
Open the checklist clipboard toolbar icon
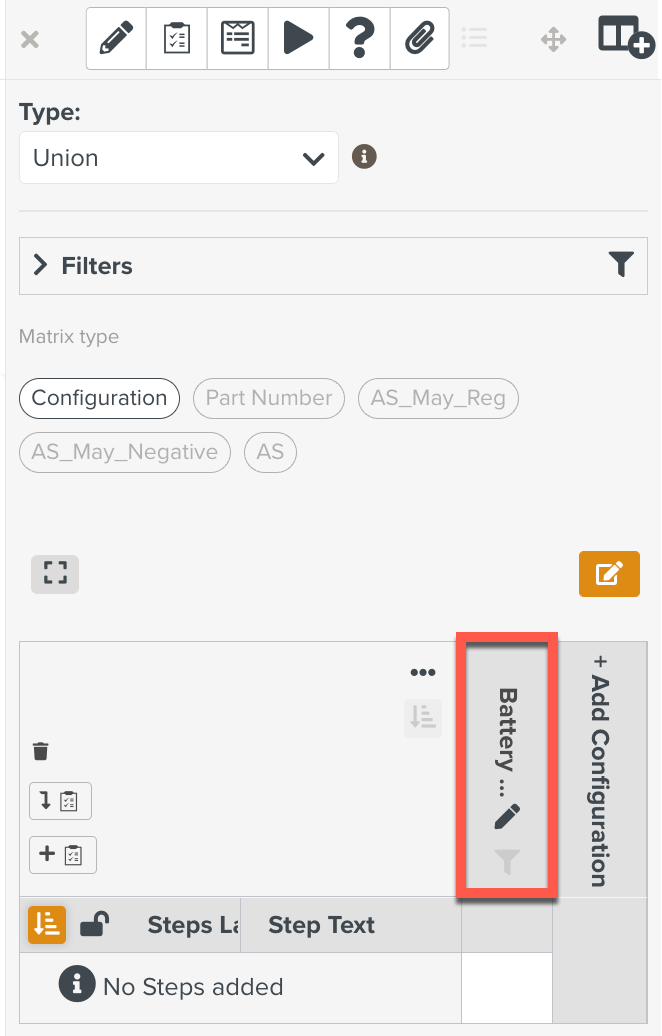pos(177,39)
